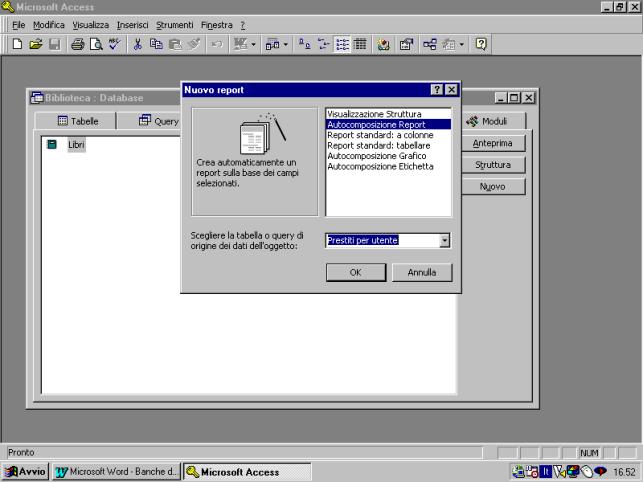Switch to Microsoft Word taskbar button
This screenshot has height=482, width=643.
[x=117, y=472]
